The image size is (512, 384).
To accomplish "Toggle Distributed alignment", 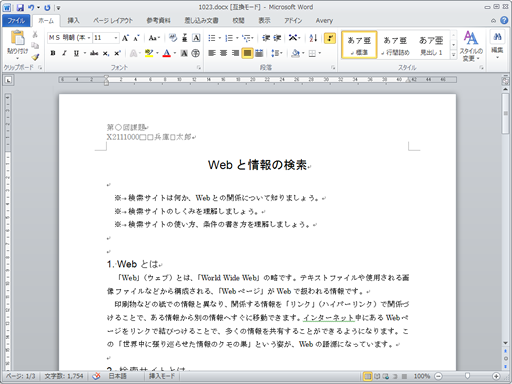I will tap(259, 53).
